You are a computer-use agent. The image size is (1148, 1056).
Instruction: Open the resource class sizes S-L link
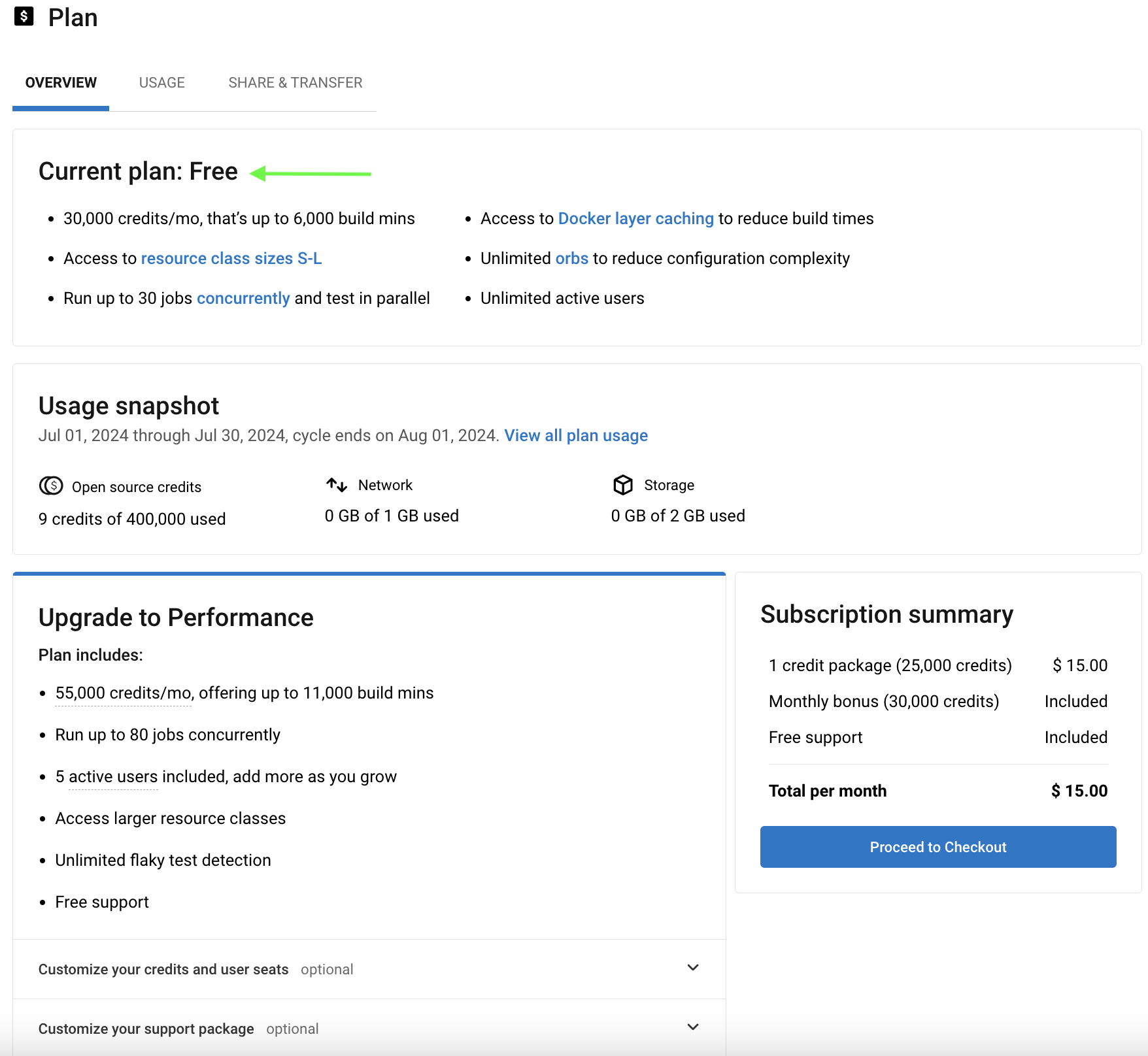(231, 259)
